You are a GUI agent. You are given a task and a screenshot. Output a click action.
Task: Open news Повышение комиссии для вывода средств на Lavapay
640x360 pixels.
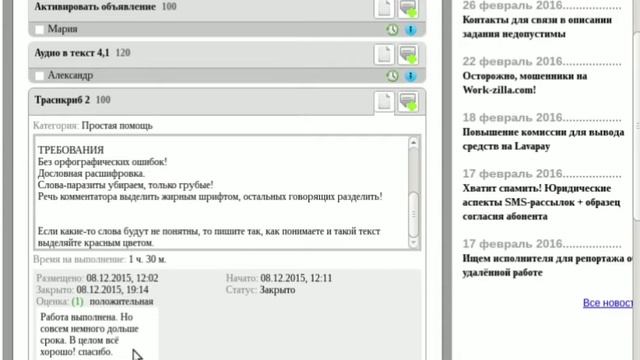(x=543, y=139)
